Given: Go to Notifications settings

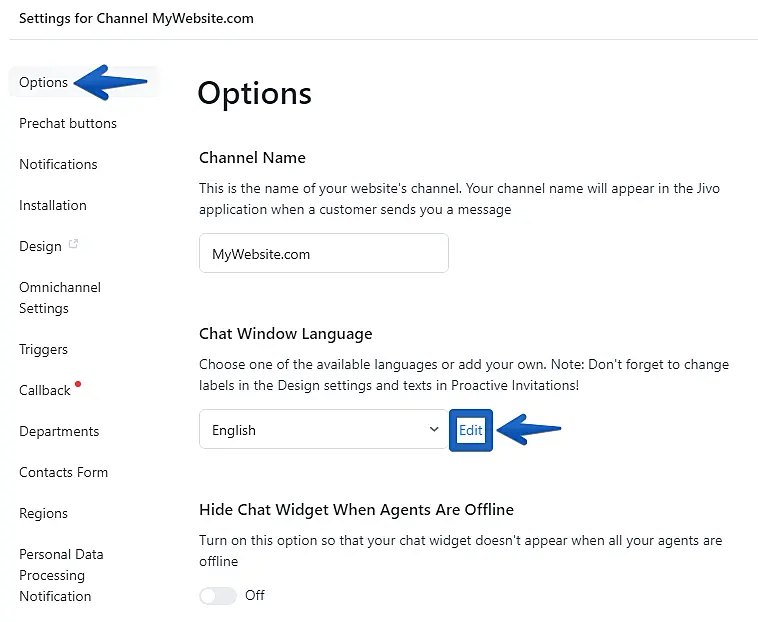Looking at the screenshot, I should click(x=58, y=164).
